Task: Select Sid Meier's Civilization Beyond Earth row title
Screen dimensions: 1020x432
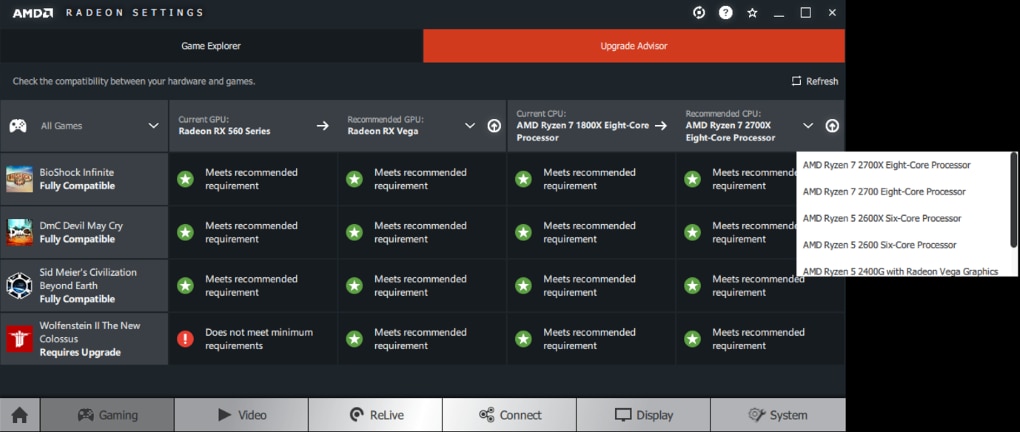Action: point(88,278)
